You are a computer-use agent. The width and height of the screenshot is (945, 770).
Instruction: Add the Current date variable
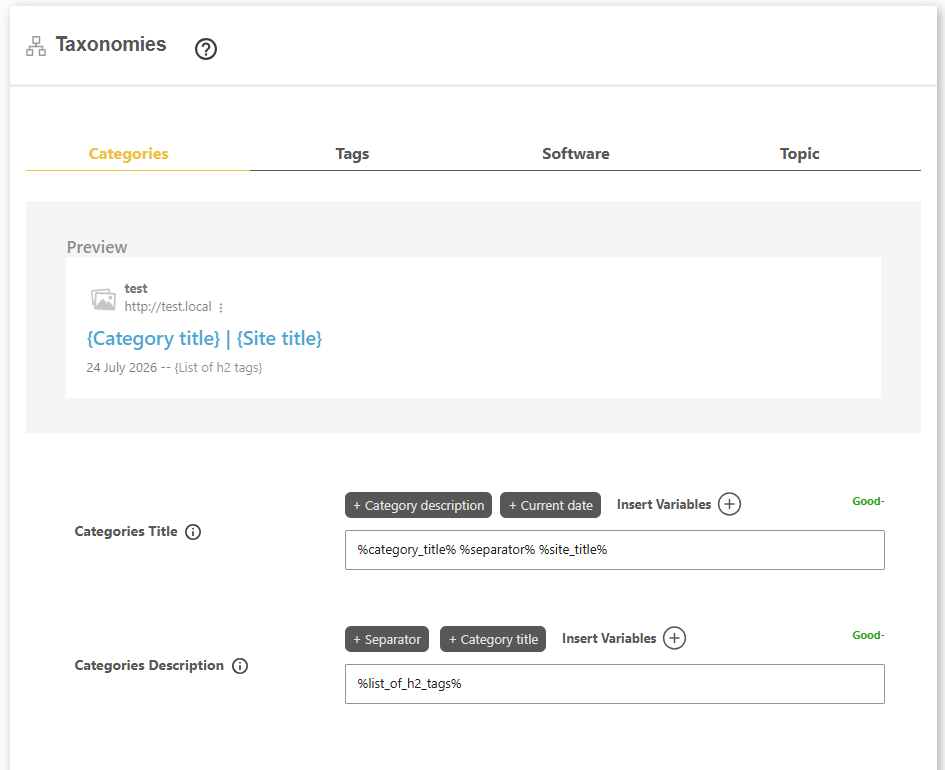coord(550,505)
